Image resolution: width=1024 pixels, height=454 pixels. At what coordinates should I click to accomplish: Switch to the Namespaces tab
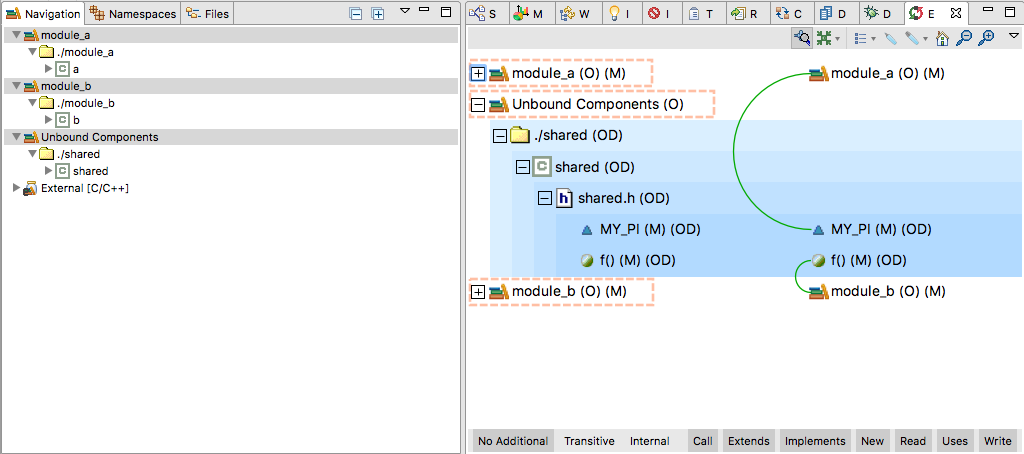point(133,13)
